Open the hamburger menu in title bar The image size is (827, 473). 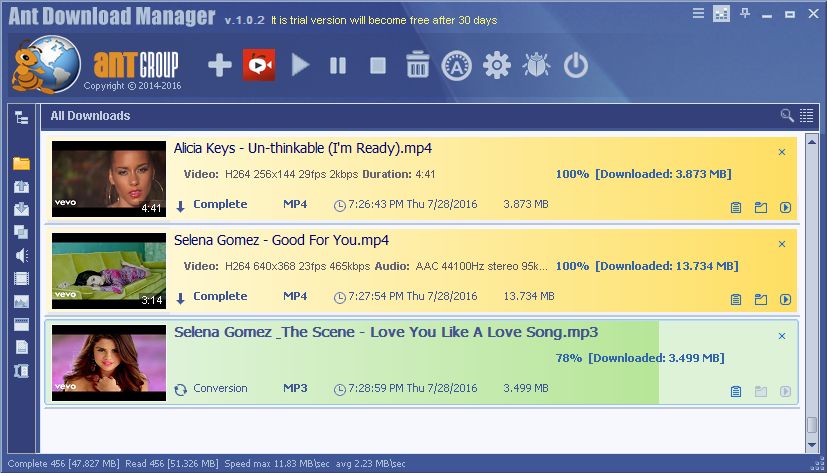tap(698, 13)
